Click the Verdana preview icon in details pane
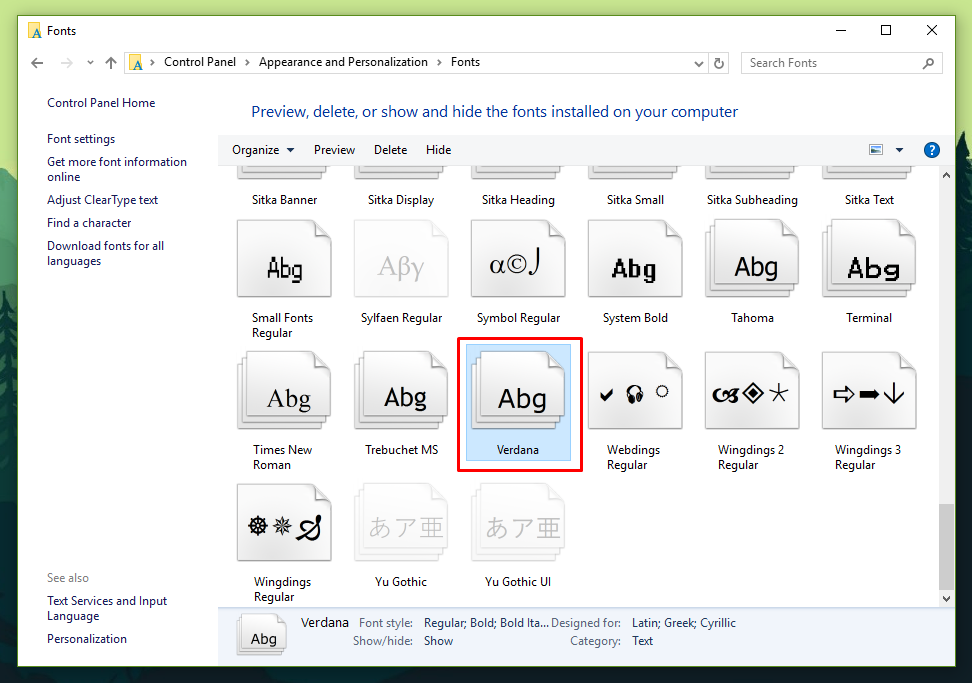The image size is (972, 683). coord(262,634)
